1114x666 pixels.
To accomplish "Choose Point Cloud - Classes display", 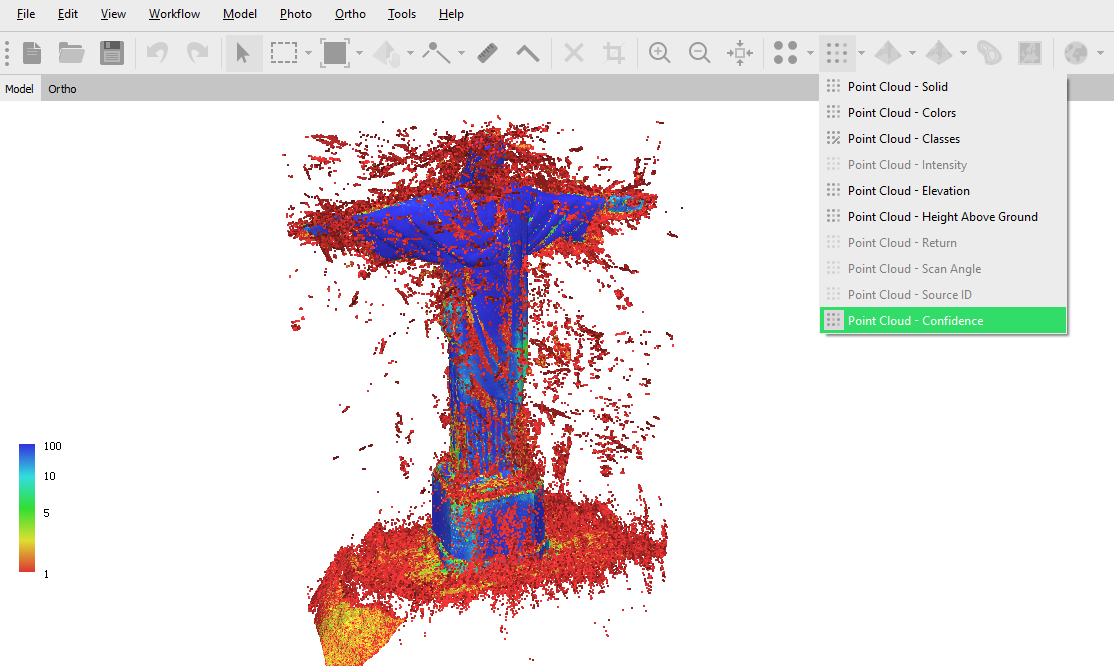I will coord(903,139).
